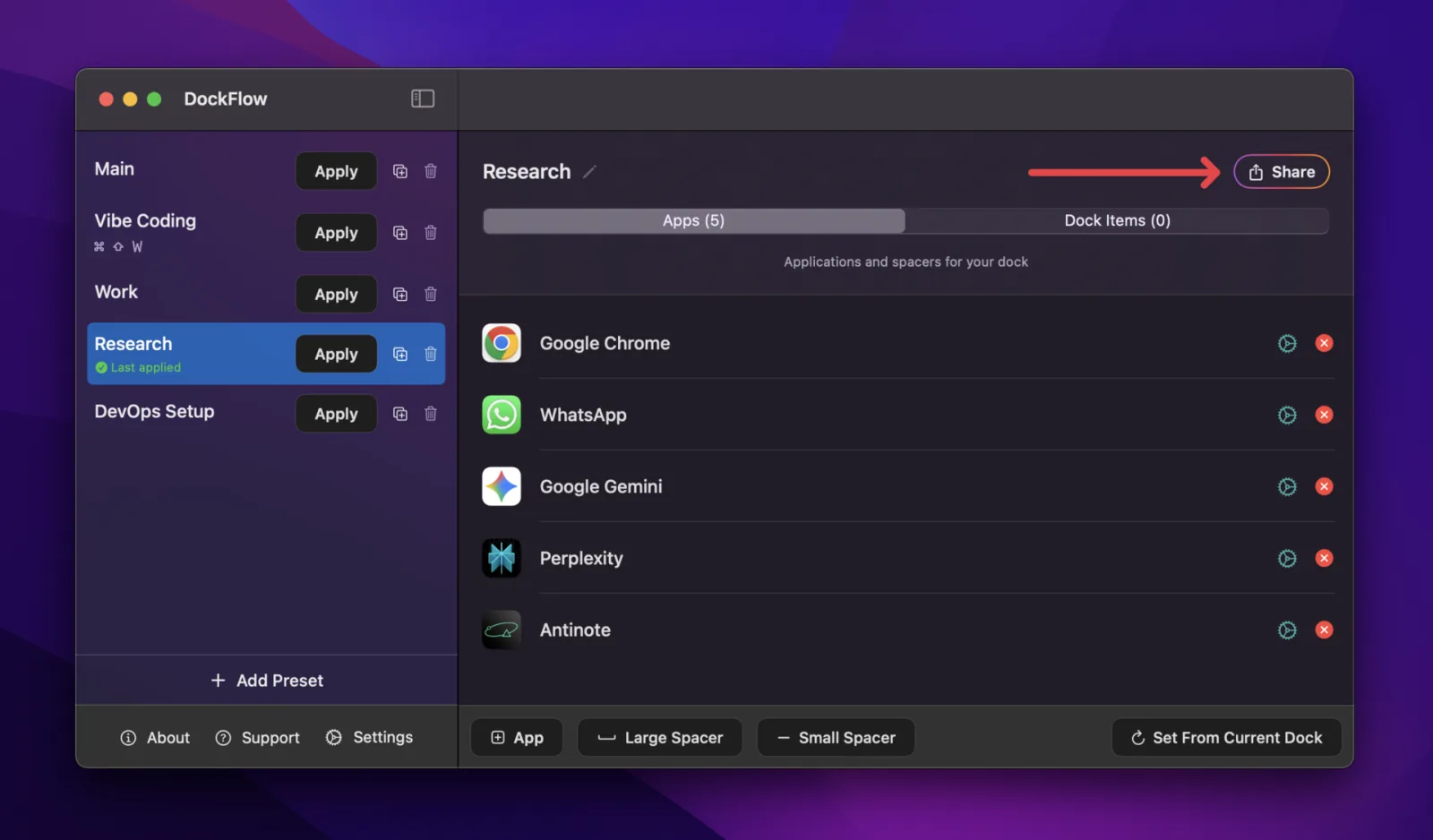The width and height of the screenshot is (1433, 840).
Task: Delete the Main preset
Action: pyautogui.click(x=431, y=171)
